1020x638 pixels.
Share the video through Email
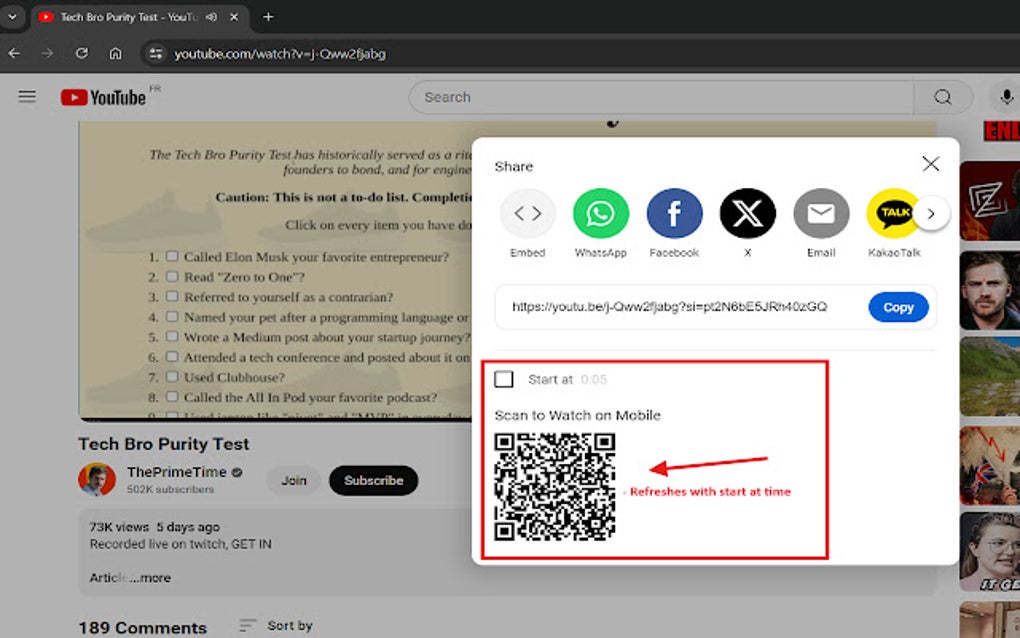821,213
